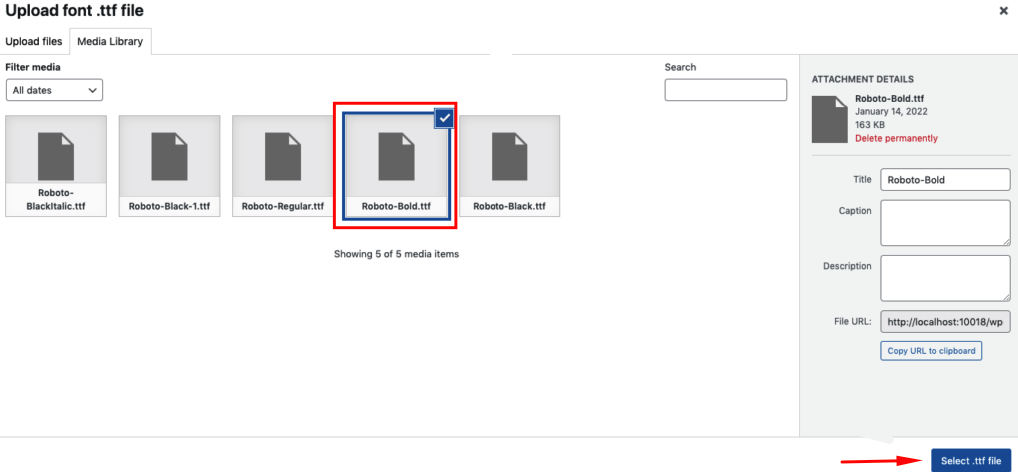The width and height of the screenshot is (1018, 472).
Task: Select the File URL field
Action: [945, 321]
